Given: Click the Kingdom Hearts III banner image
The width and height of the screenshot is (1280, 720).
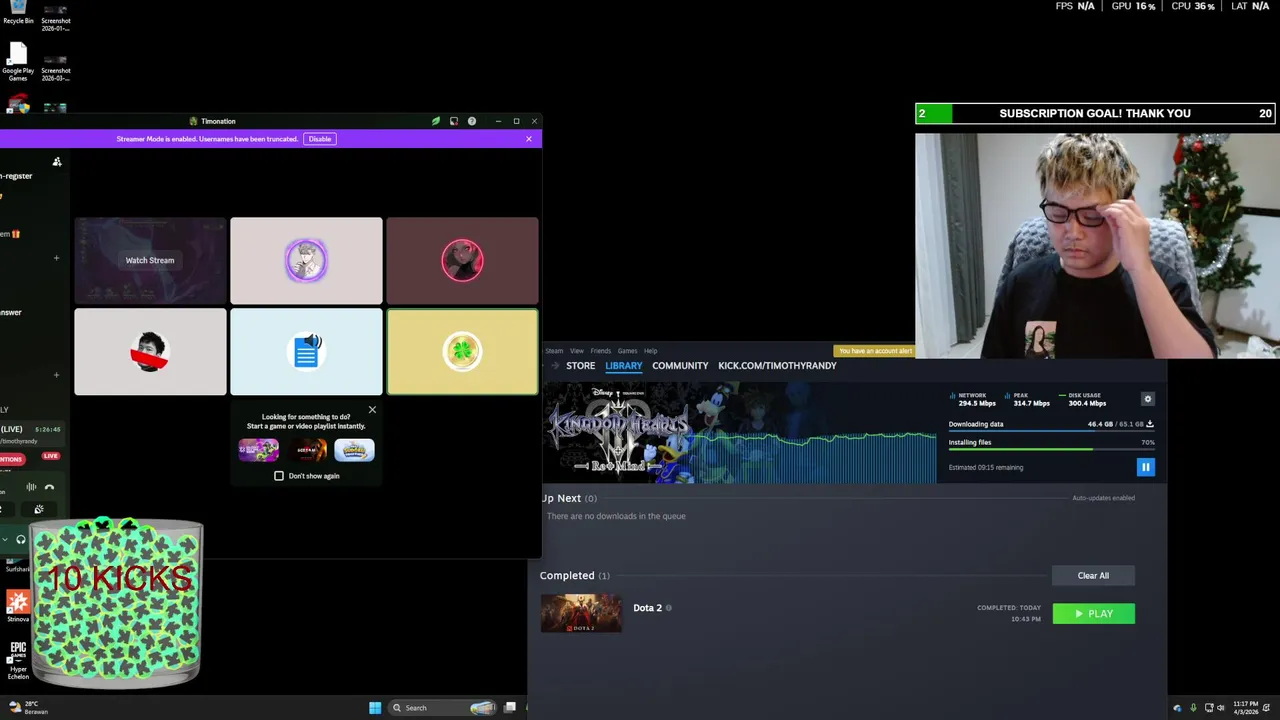Looking at the screenshot, I should tap(619, 434).
